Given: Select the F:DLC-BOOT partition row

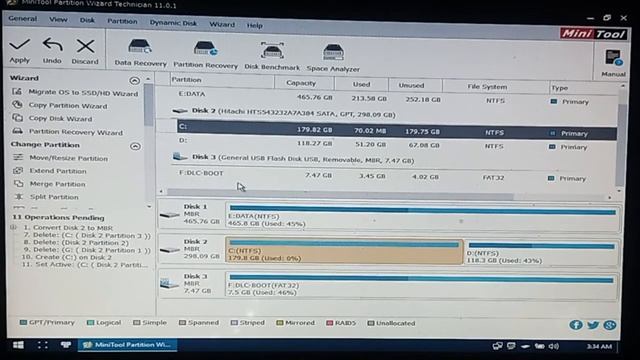Looking at the screenshot, I should pos(396,176).
